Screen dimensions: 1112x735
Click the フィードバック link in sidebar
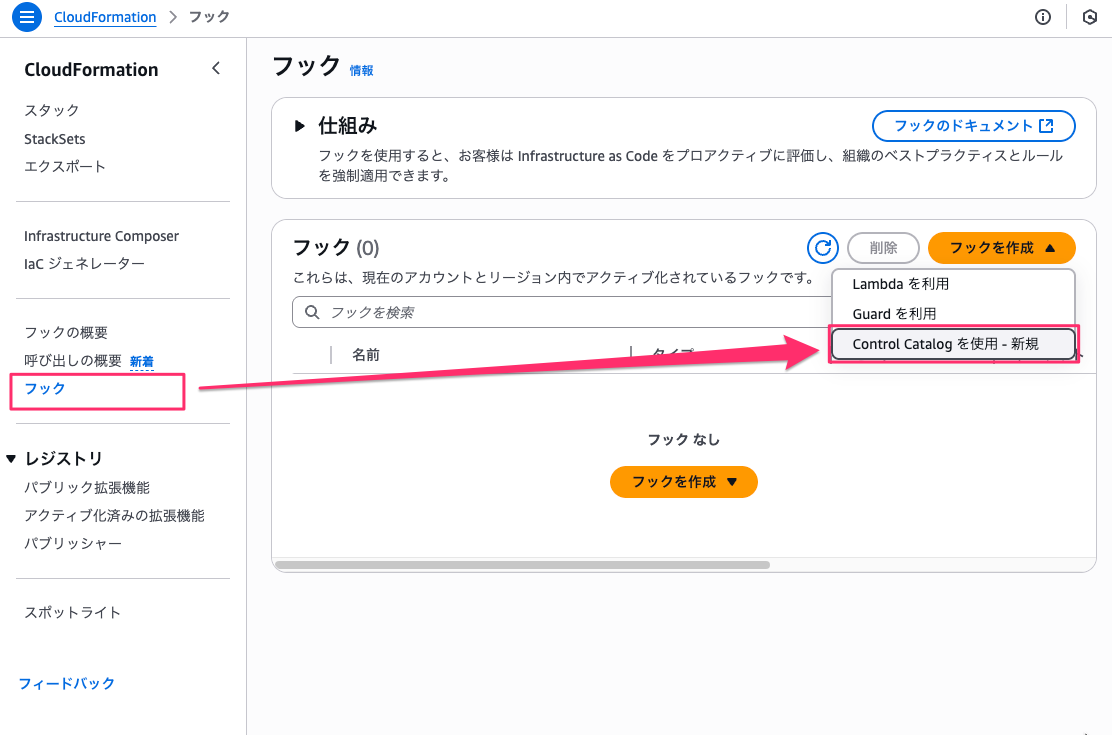click(x=67, y=683)
